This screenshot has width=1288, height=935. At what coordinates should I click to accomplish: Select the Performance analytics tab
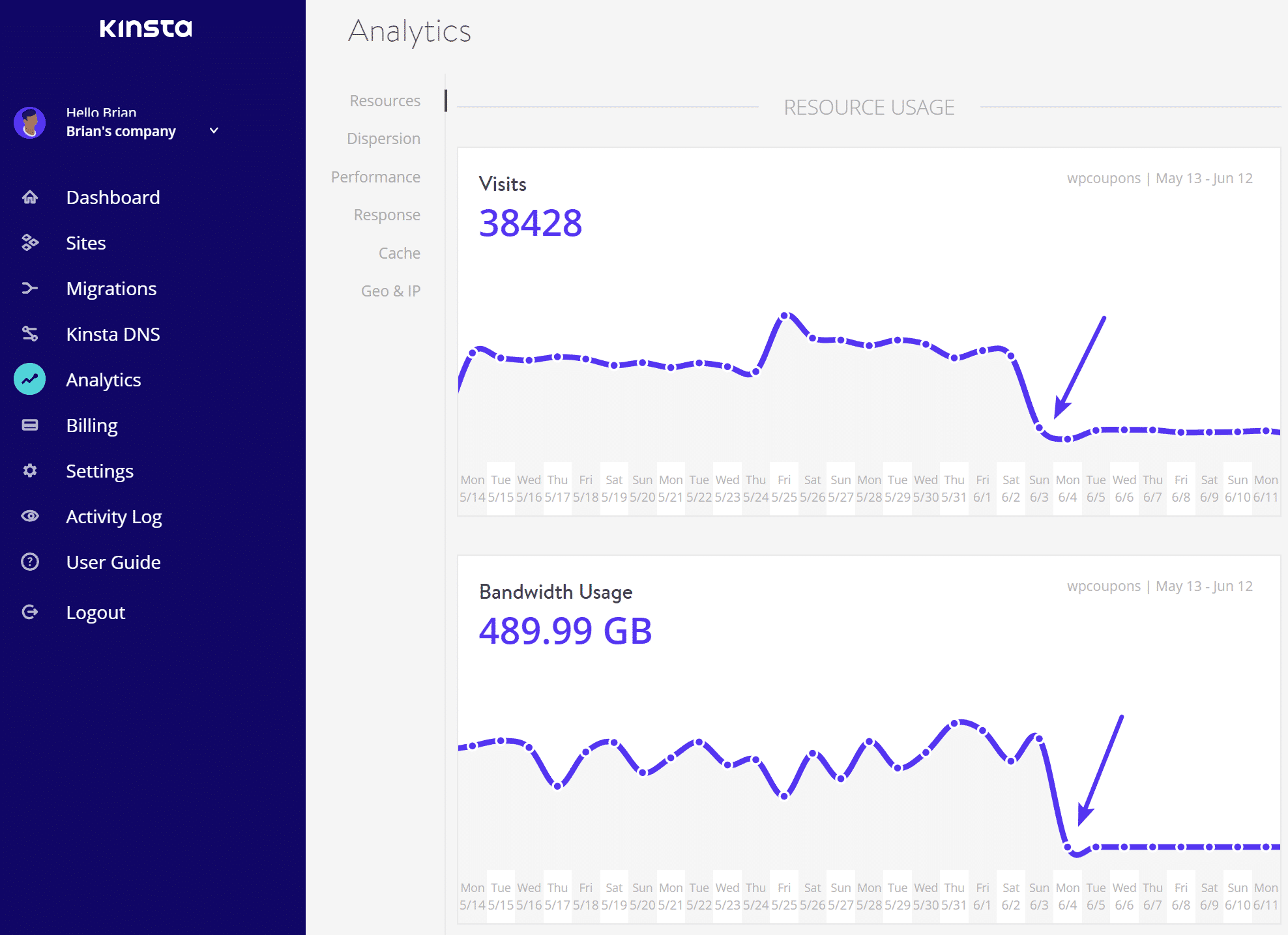(x=376, y=176)
